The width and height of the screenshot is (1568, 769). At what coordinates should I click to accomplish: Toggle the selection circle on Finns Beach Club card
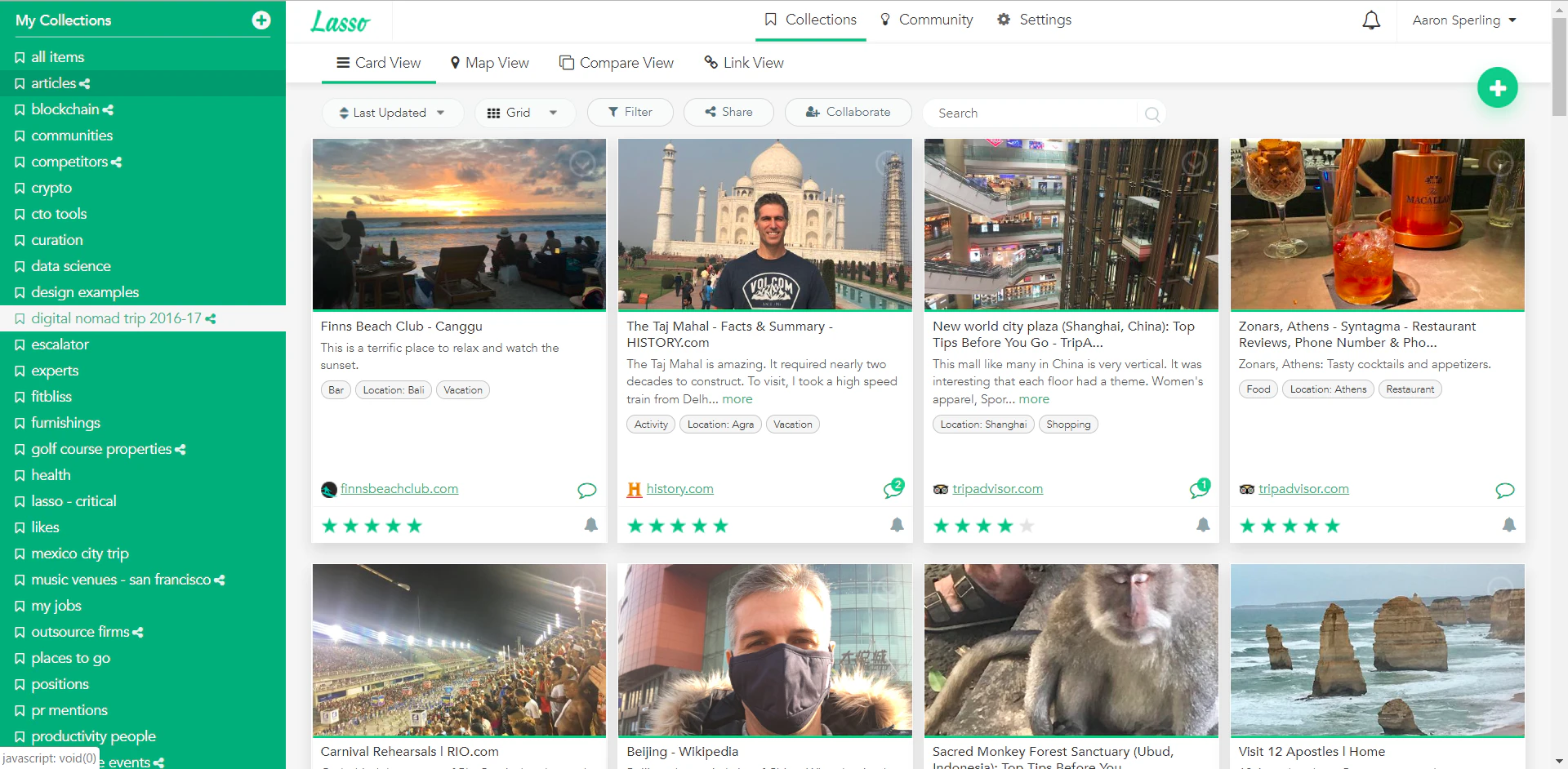pos(582,163)
